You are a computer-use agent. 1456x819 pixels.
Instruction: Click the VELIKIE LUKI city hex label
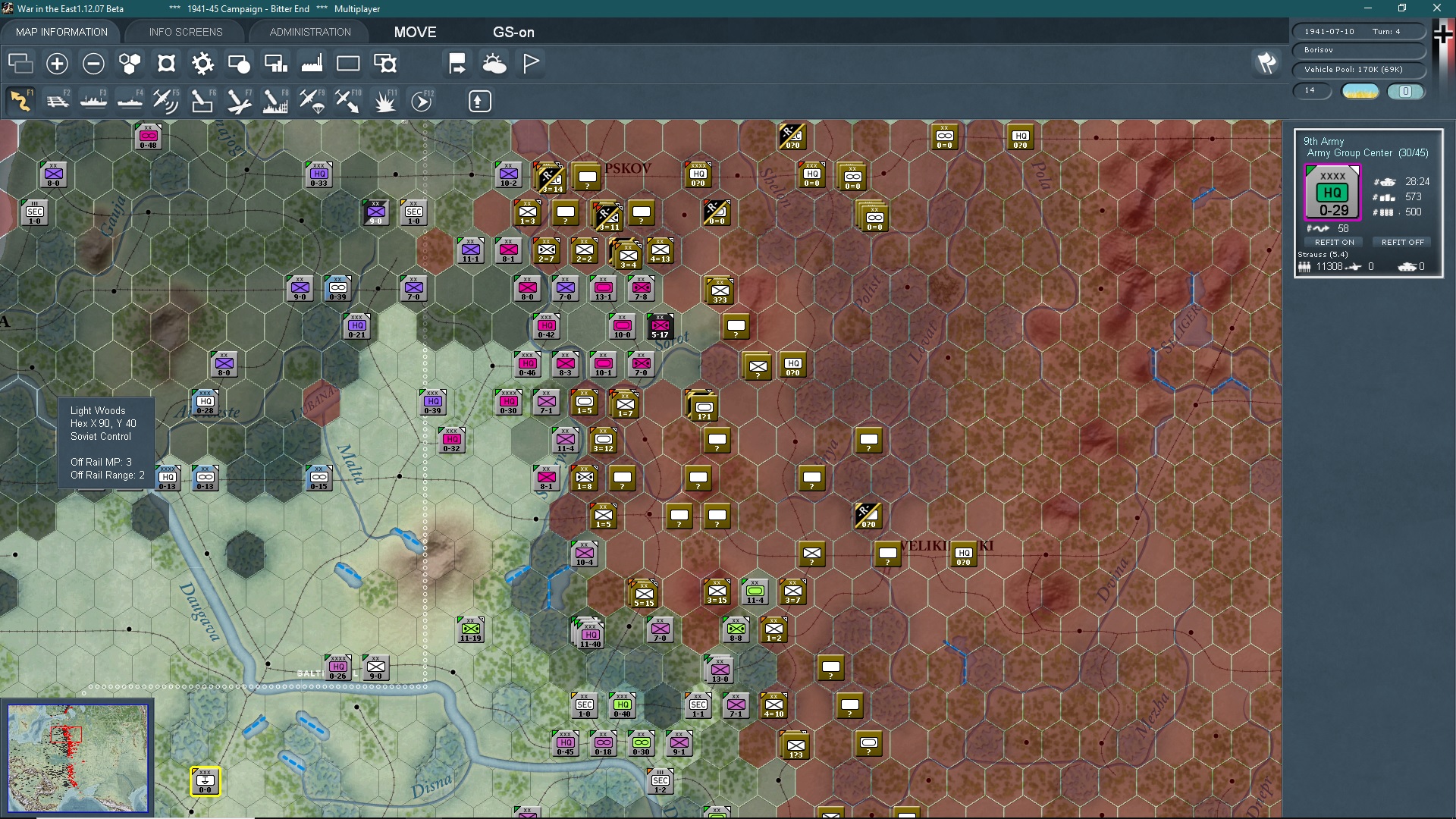point(946,545)
